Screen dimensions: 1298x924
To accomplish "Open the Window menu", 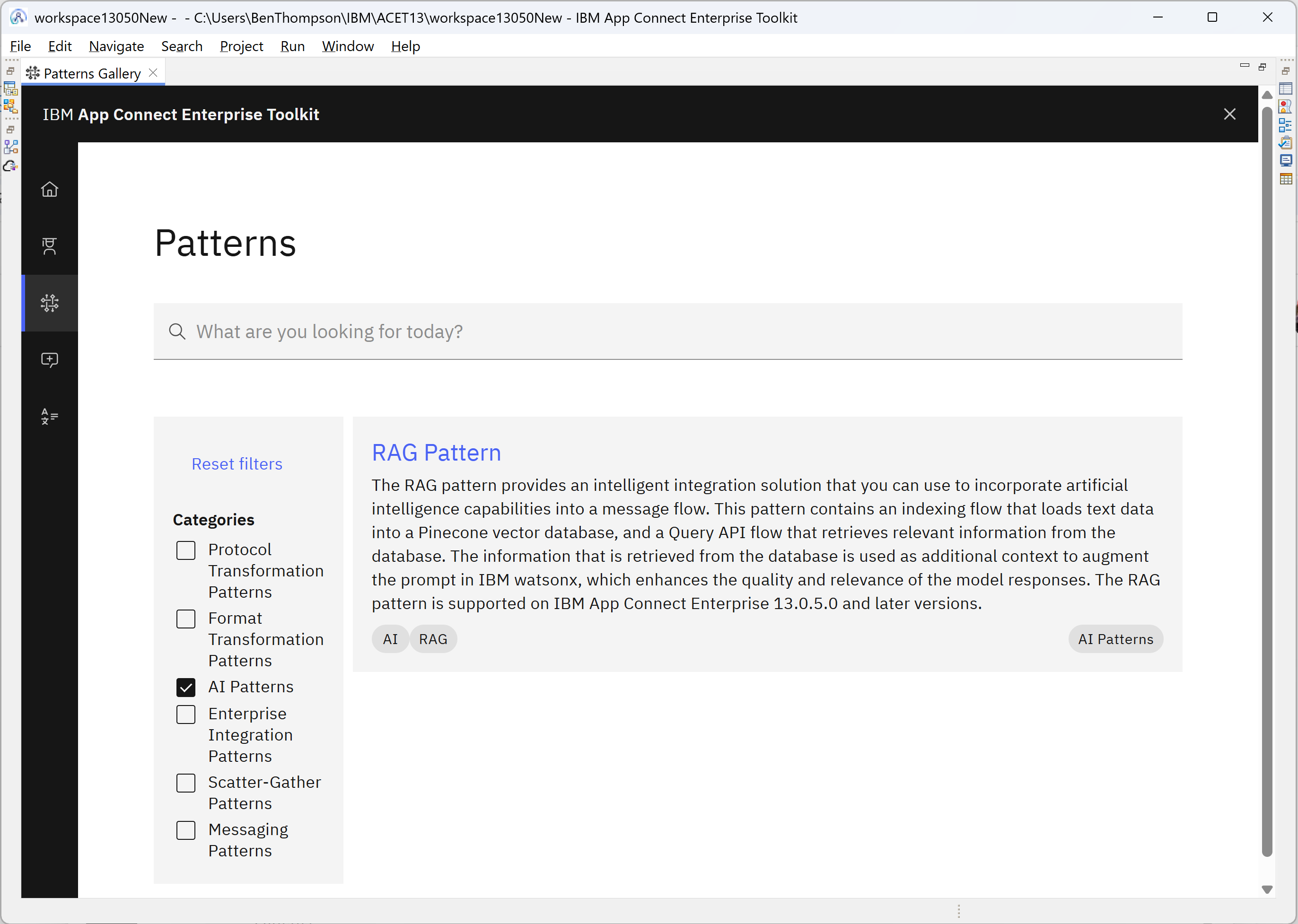I will (x=348, y=46).
